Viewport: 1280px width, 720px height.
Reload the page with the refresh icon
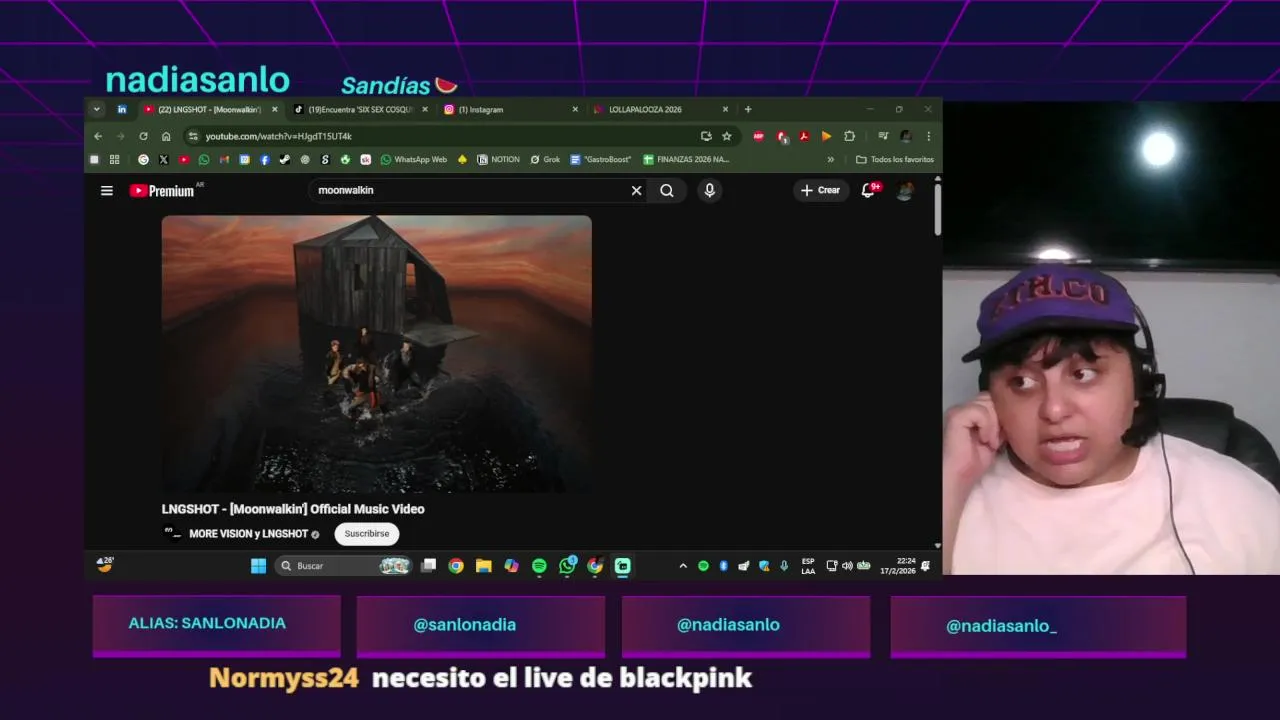[143, 136]
